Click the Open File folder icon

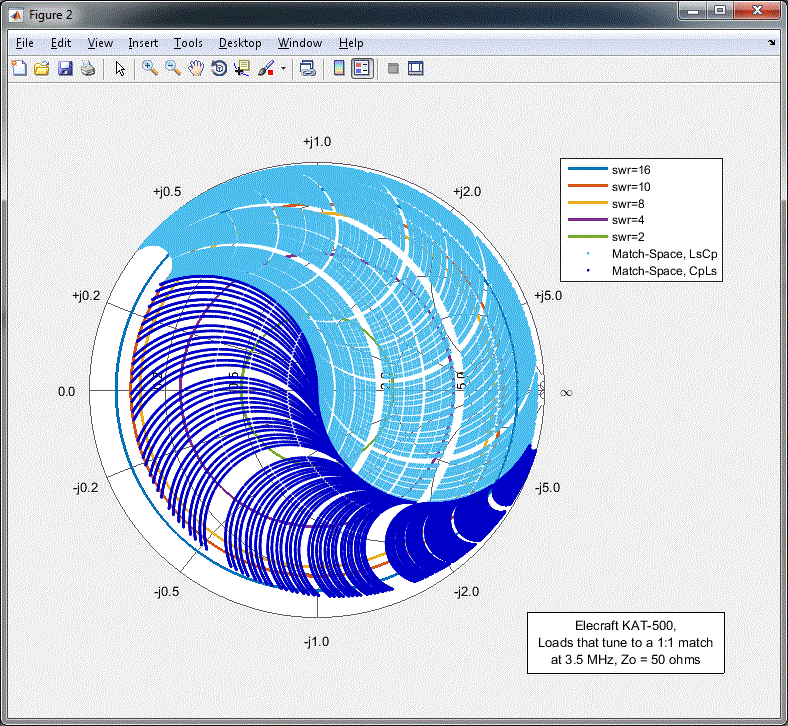42,69
